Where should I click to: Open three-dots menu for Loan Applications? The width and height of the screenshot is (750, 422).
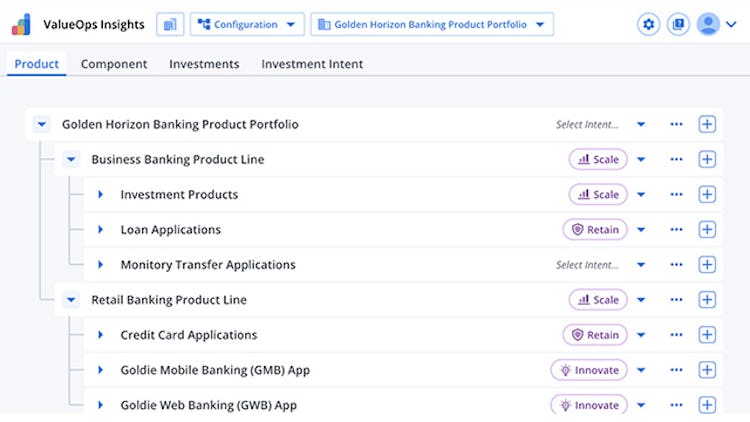[x=677, y=230]
